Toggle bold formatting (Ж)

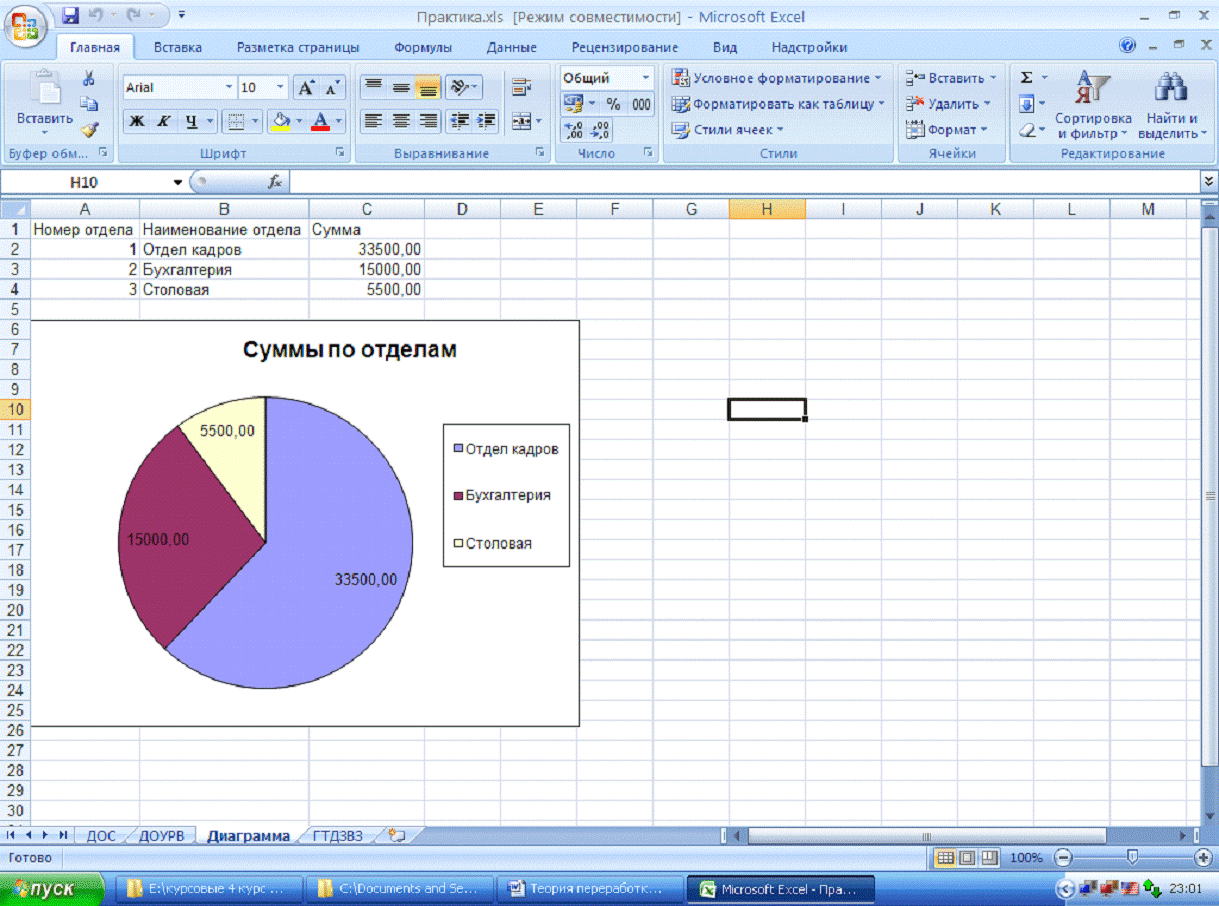137,122
